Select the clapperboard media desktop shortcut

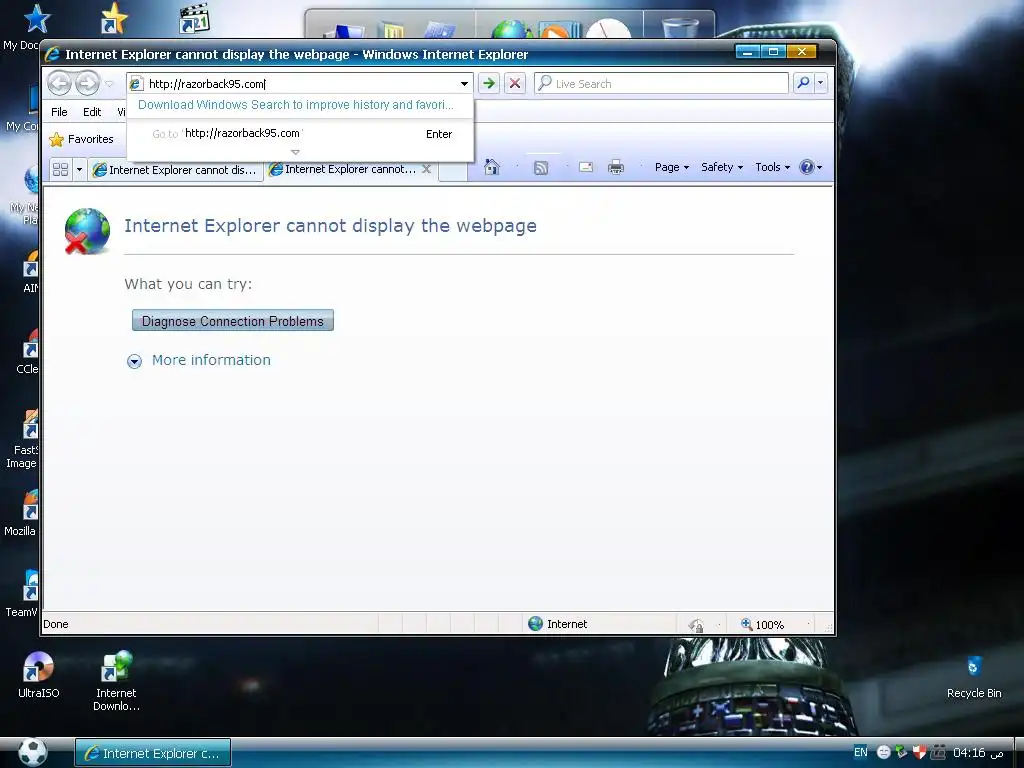pyautogui.click(x=194, y=18)
